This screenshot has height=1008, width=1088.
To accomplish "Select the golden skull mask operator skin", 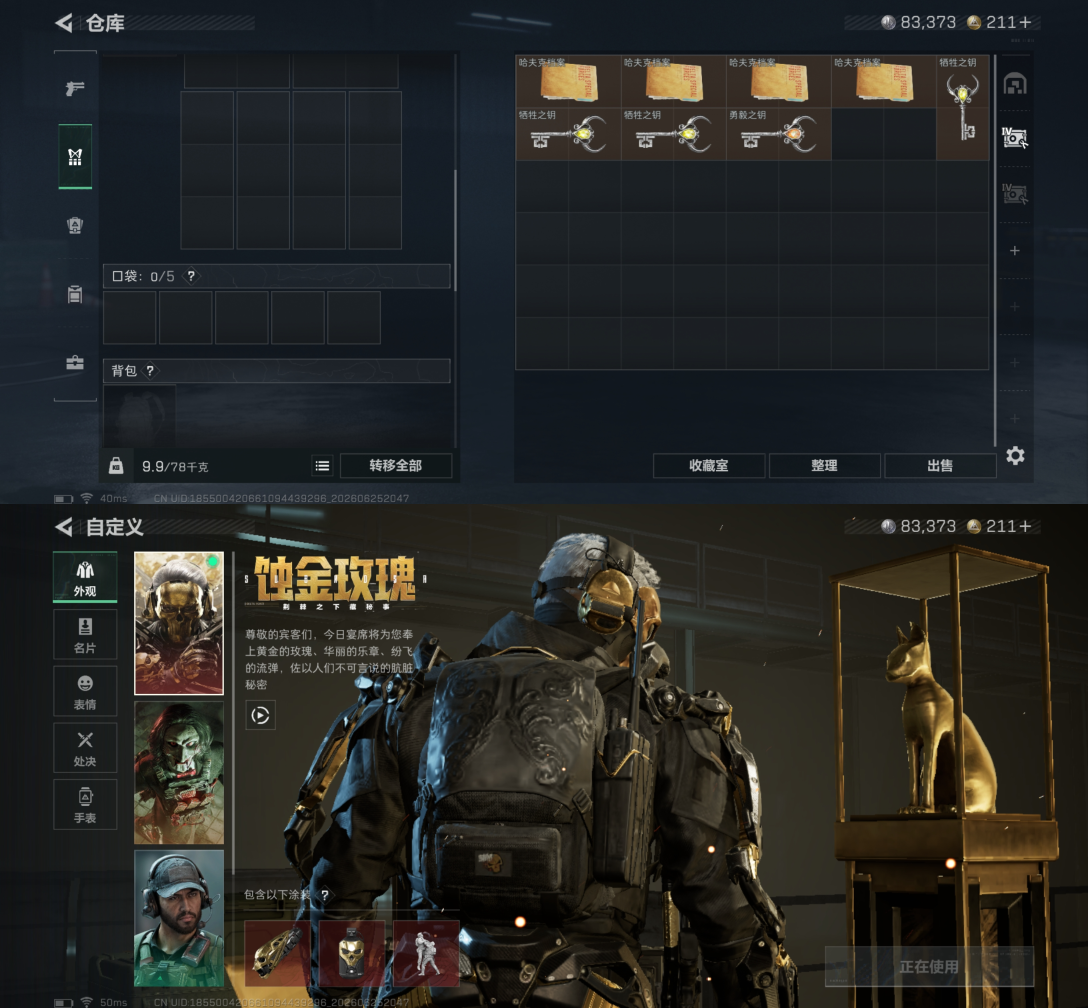I will click(x=179, y=623).
